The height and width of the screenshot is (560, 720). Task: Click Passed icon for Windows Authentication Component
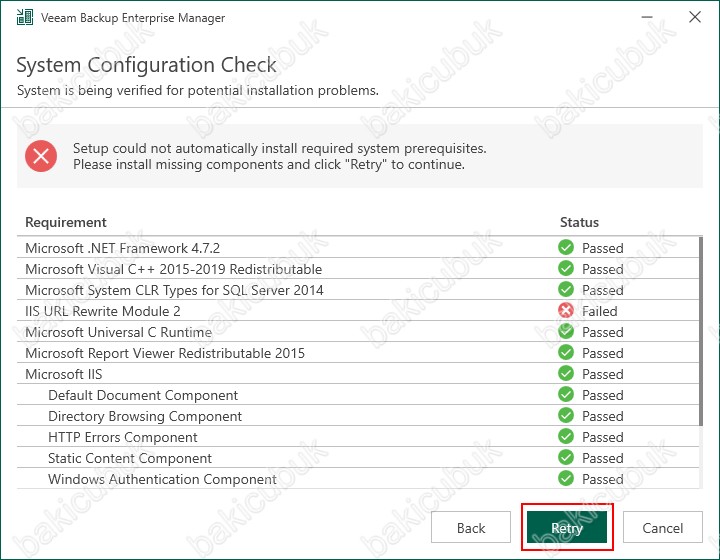[x=566, y=479]
